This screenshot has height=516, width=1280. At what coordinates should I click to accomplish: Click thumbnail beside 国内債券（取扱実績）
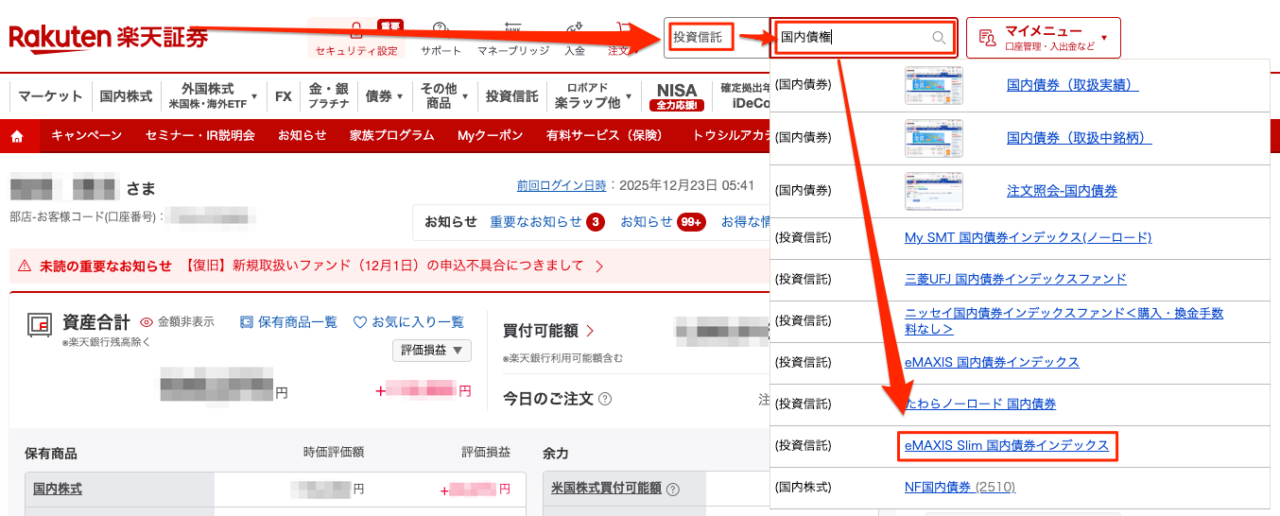[x=934, y=86]
